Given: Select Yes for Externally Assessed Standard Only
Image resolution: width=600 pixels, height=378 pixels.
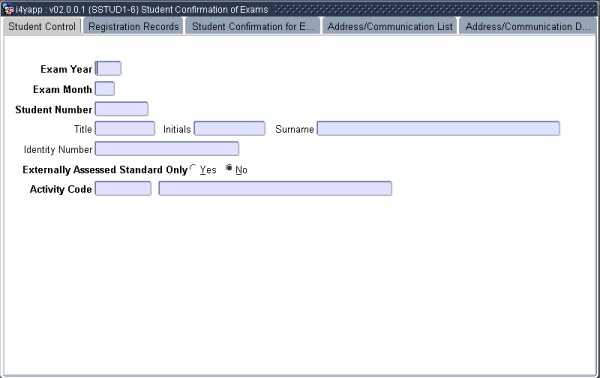Looking at the screenshot, I should 193,168.
